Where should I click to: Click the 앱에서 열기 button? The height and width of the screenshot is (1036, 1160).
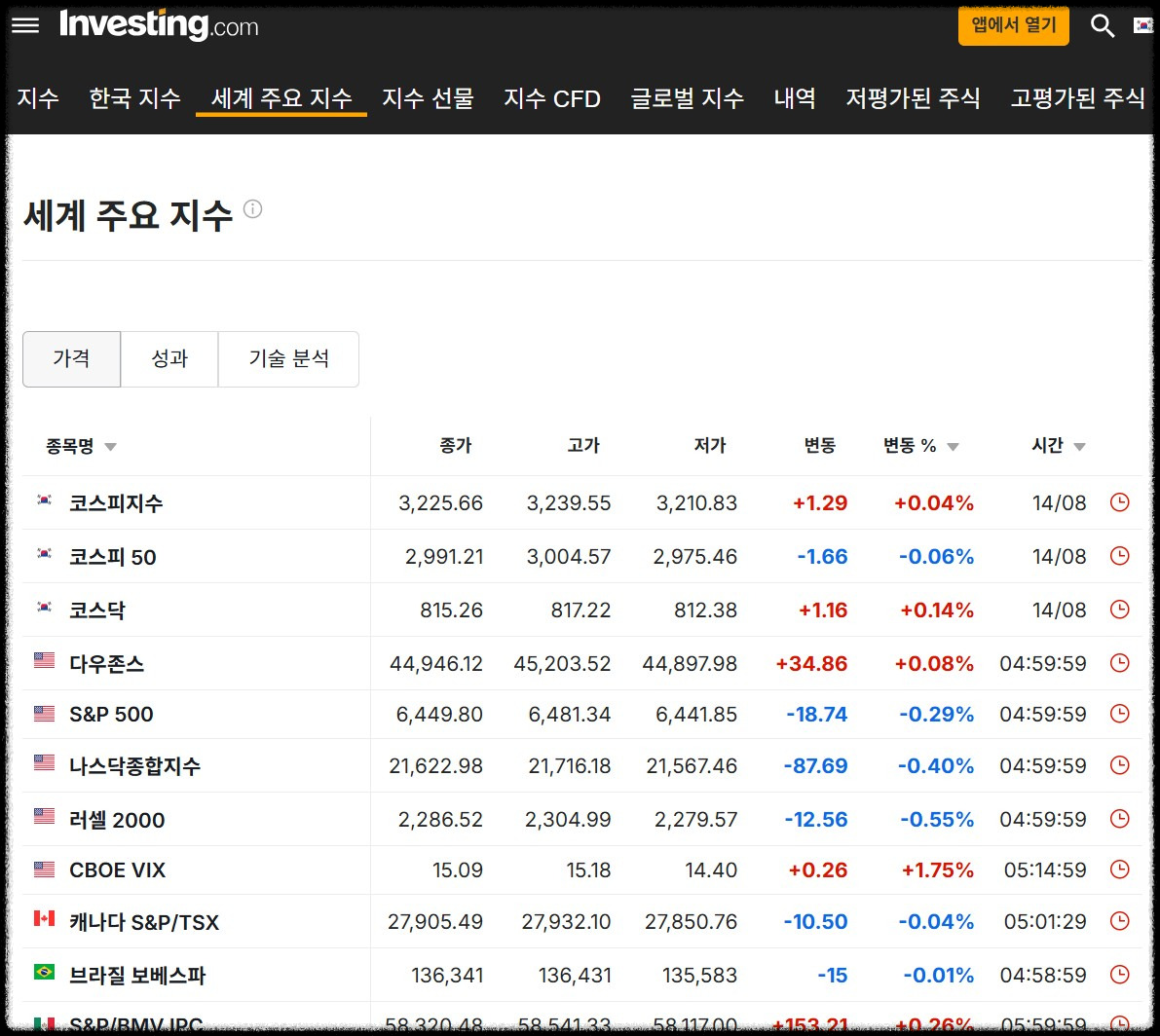(1014, 26)
